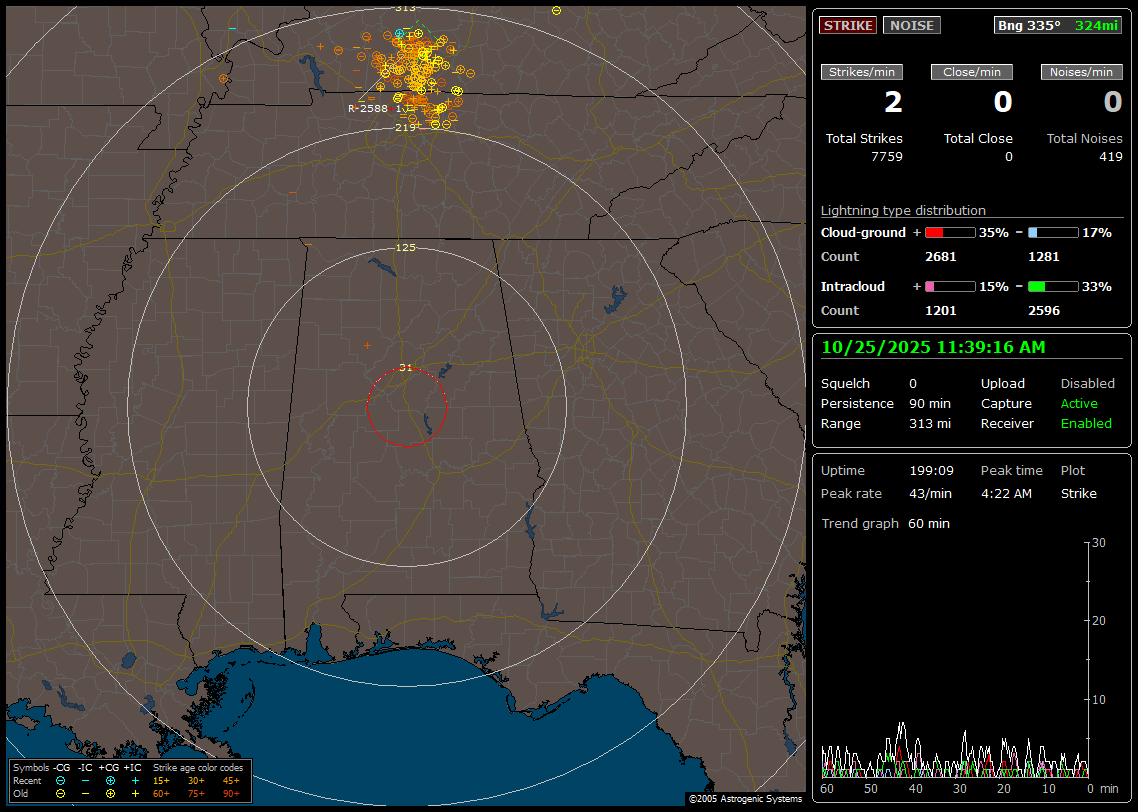Click the green Capture Active status
This screenshot has width=1138, height=812.
pos(1079,404)
